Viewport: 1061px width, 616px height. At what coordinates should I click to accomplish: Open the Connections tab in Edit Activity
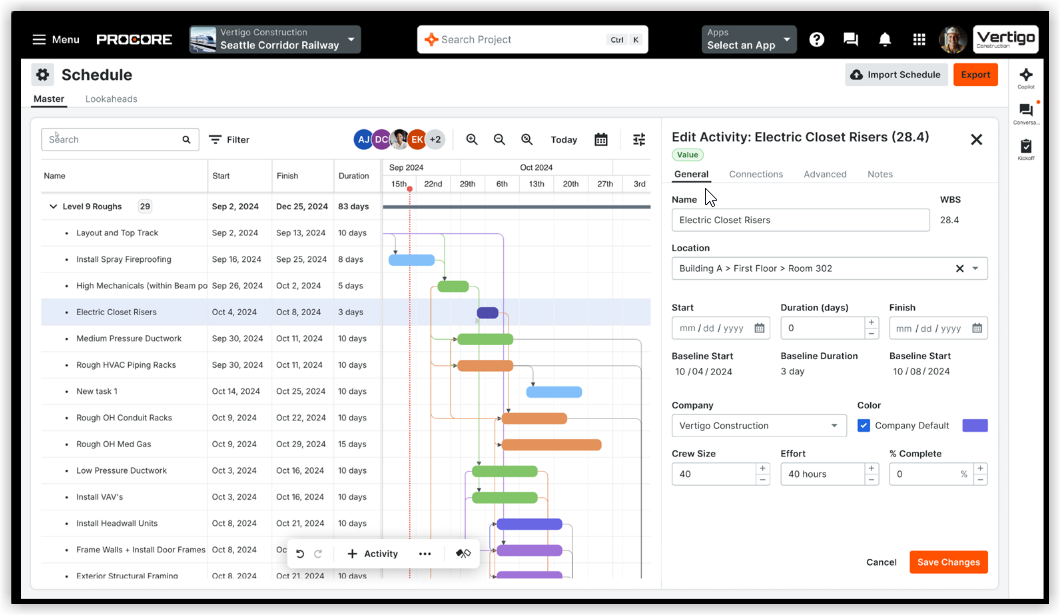pos(756,173)
